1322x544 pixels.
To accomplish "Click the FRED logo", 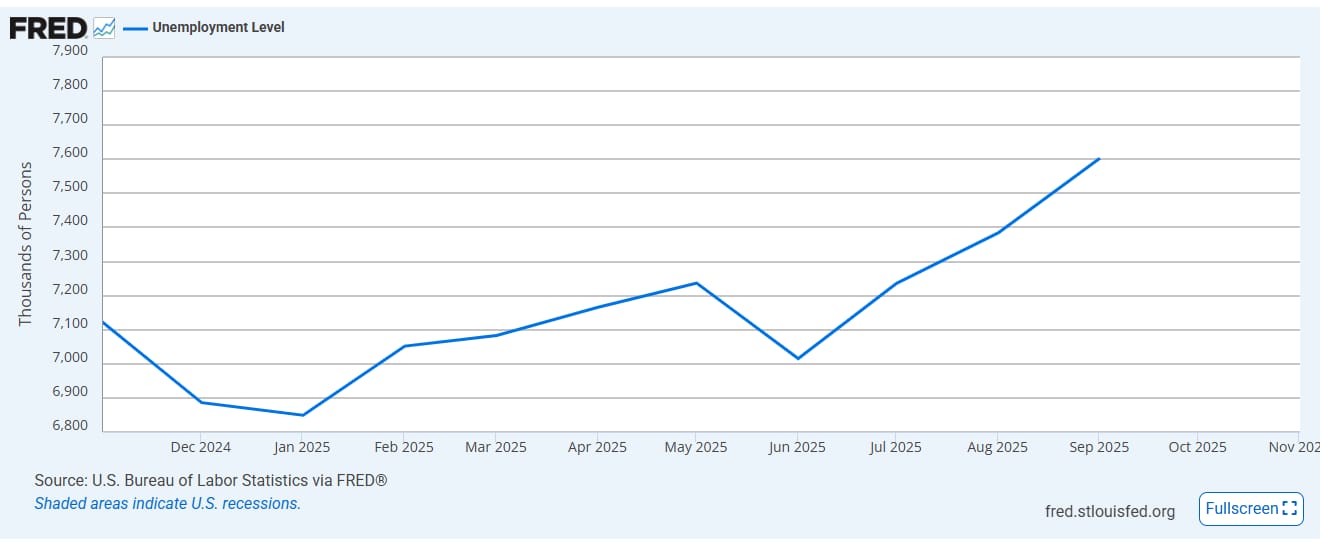I will tap(48, 28).
